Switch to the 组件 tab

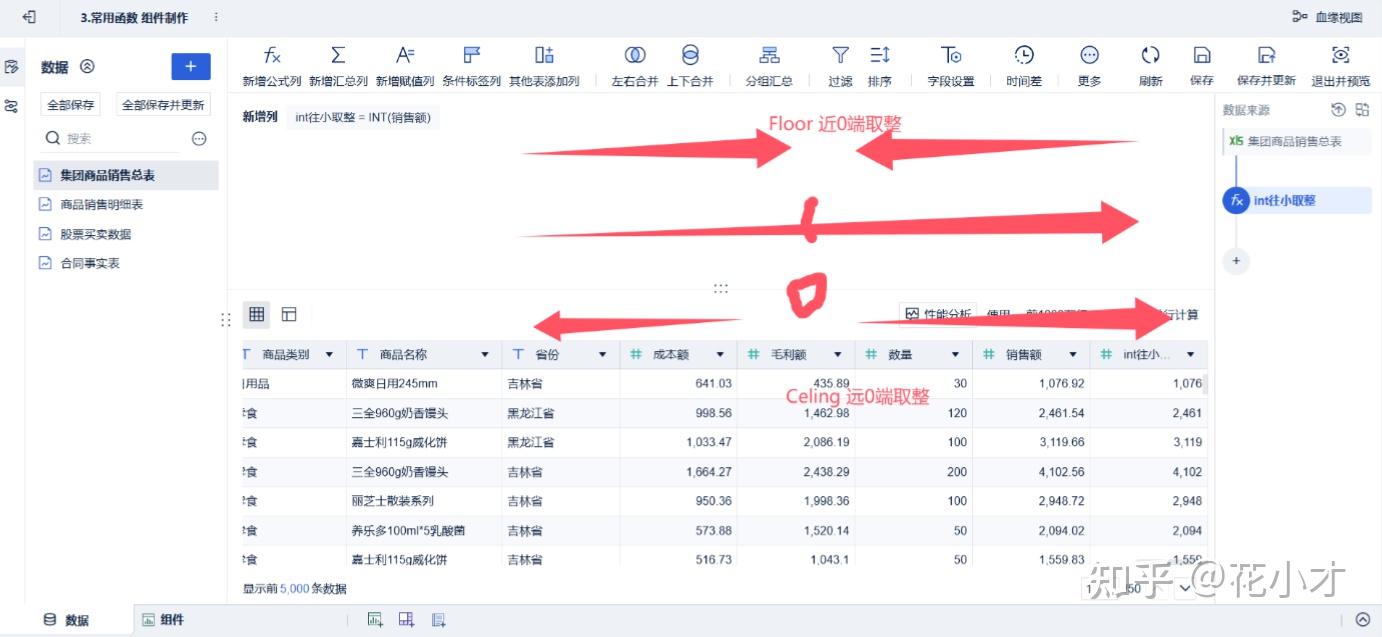(x=163, y=619)
